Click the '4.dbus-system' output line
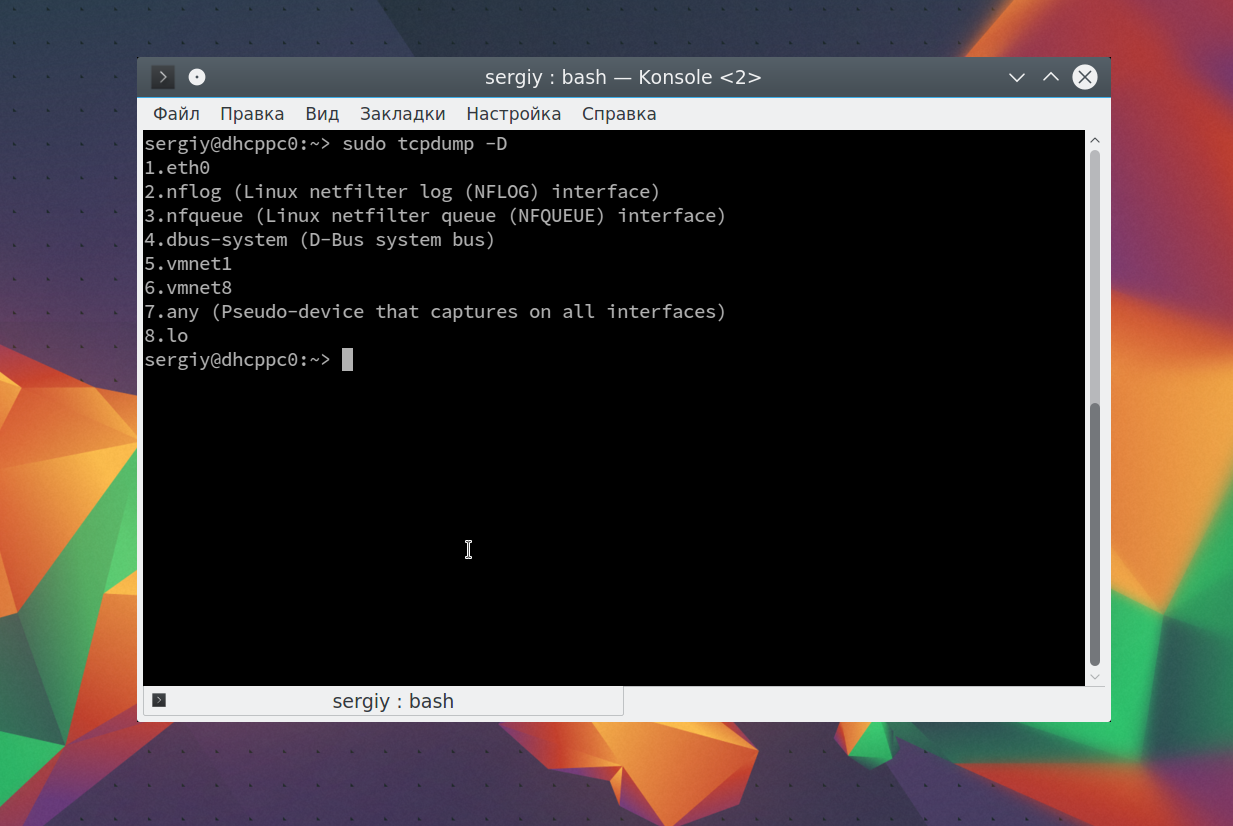 coord(320,240)
